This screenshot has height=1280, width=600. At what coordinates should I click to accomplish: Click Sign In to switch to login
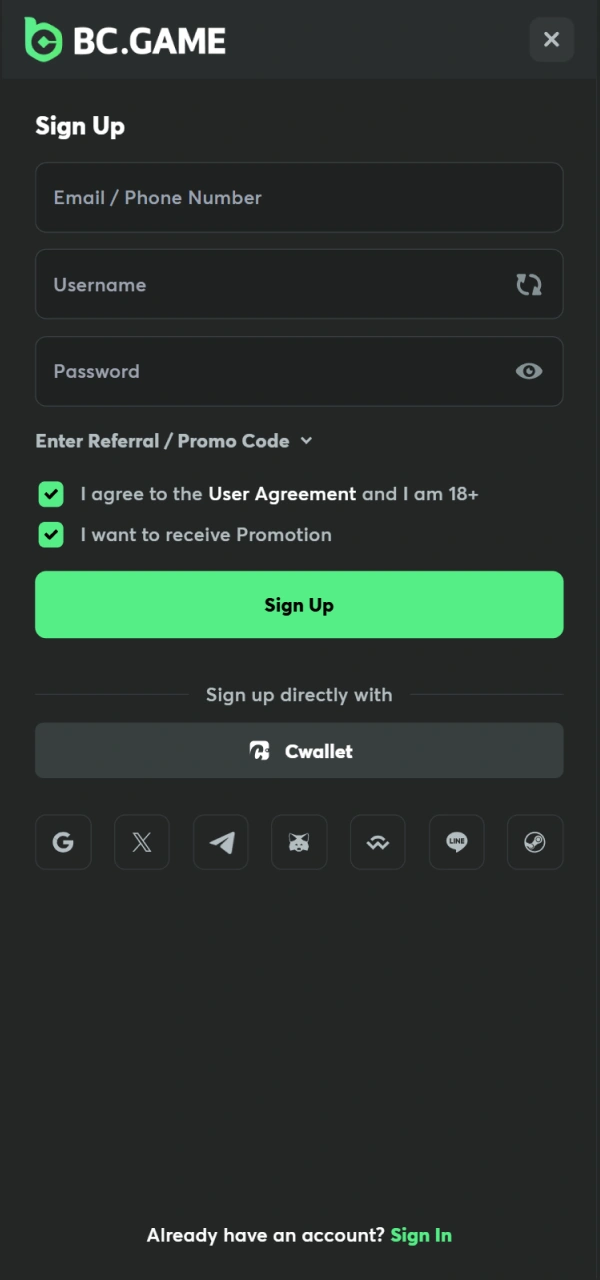[421, 1235]
